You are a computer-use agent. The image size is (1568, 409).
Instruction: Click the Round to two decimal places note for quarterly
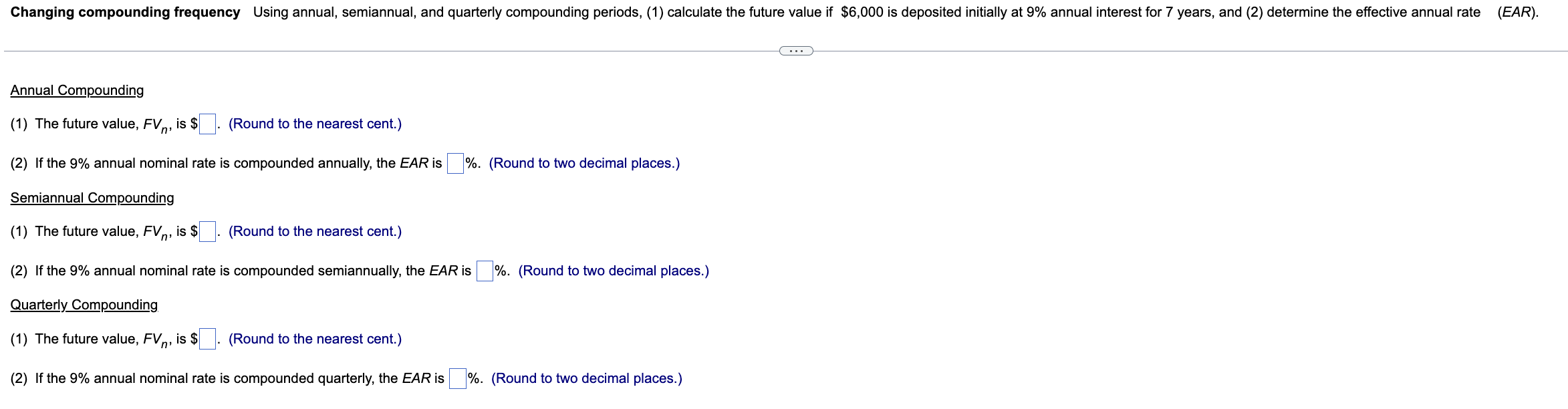pyautogui.click(x=586, y=378)
